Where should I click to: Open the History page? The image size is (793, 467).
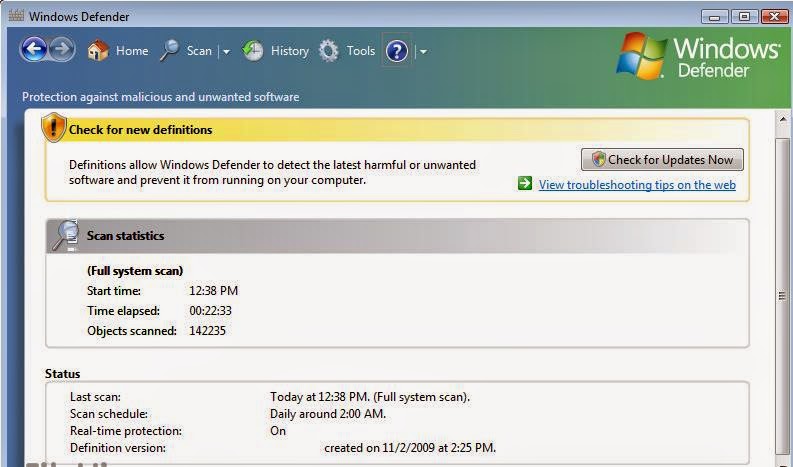tap(290, 51)
